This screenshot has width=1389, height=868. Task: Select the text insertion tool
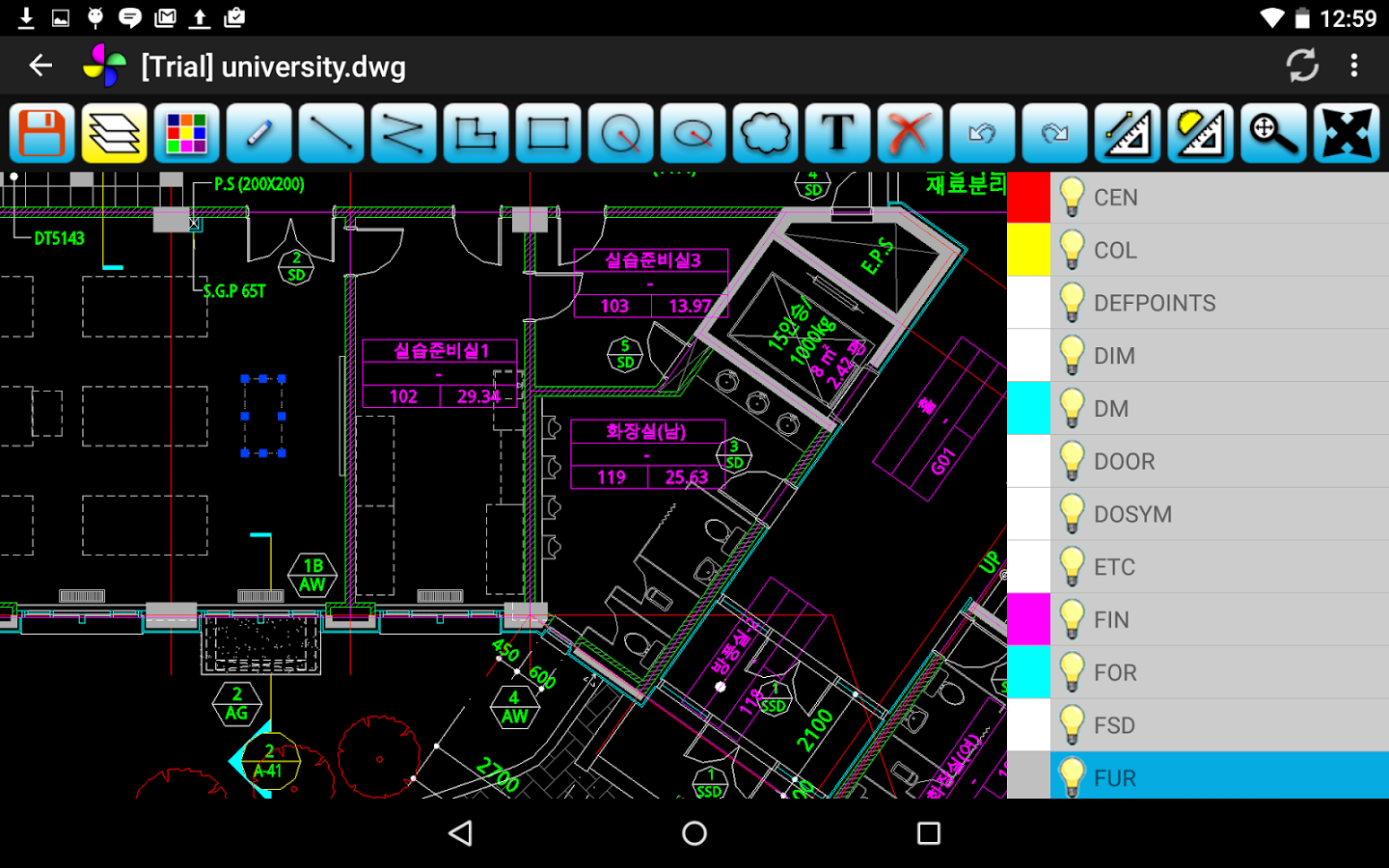[x=837, y=133]
